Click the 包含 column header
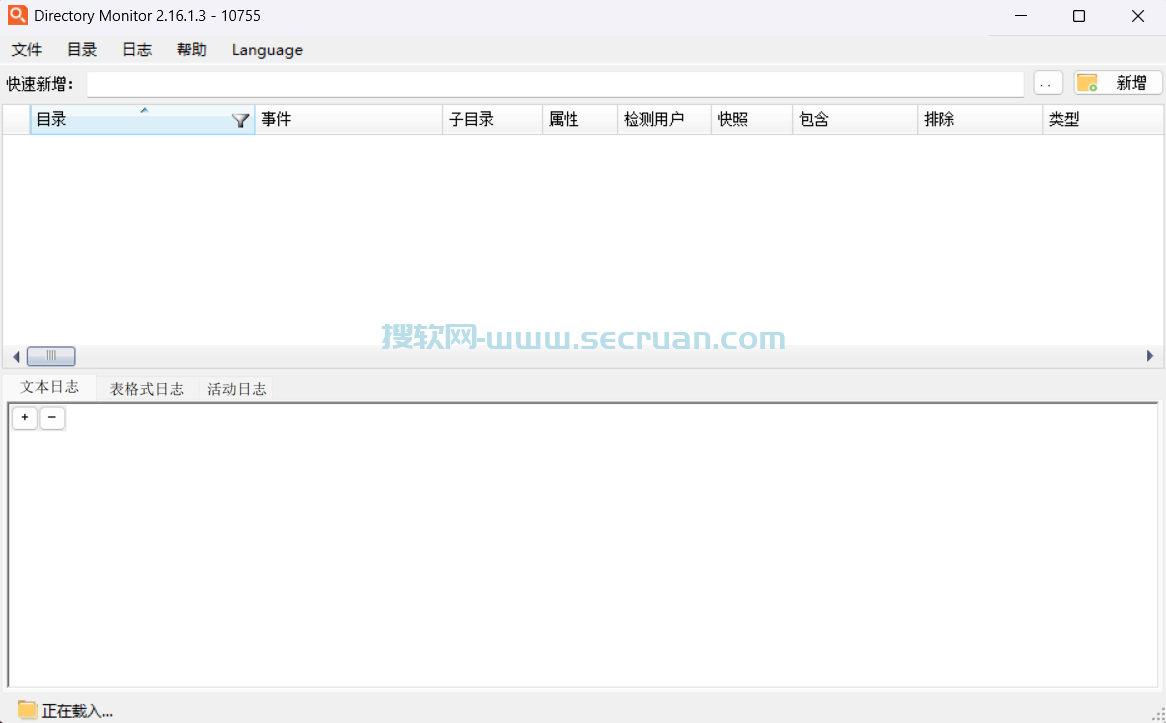The width and height of the screenshot is (1166, 723). [x=855, y=119]
